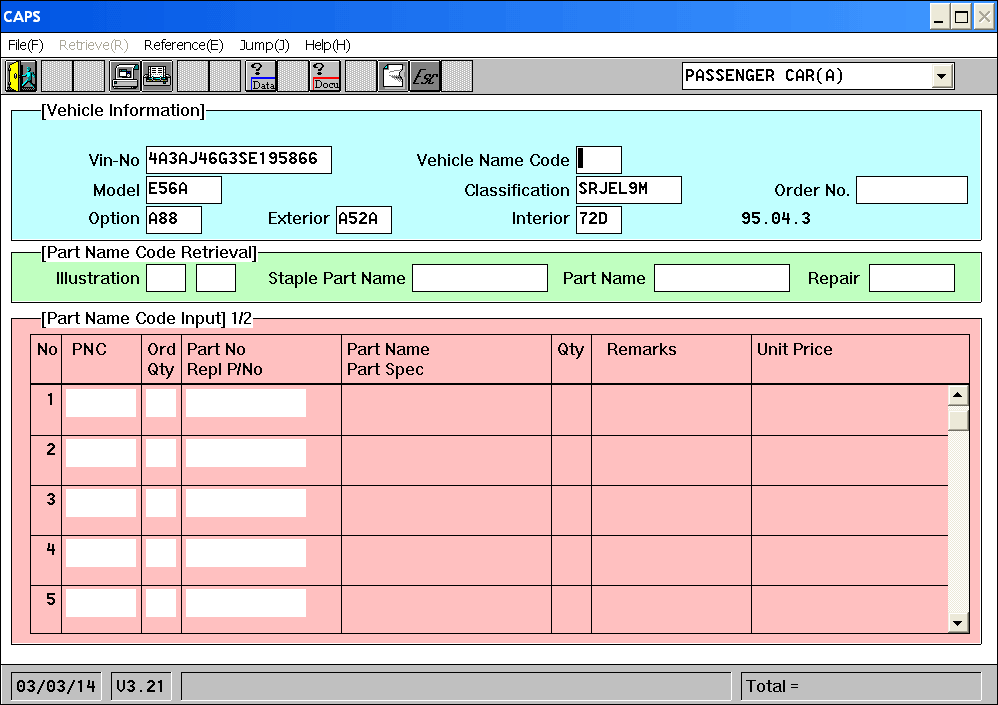This screenshot has width=998, height=705.
Task: Focus the Staple Part Name field
Action: [x=480, y=278]
